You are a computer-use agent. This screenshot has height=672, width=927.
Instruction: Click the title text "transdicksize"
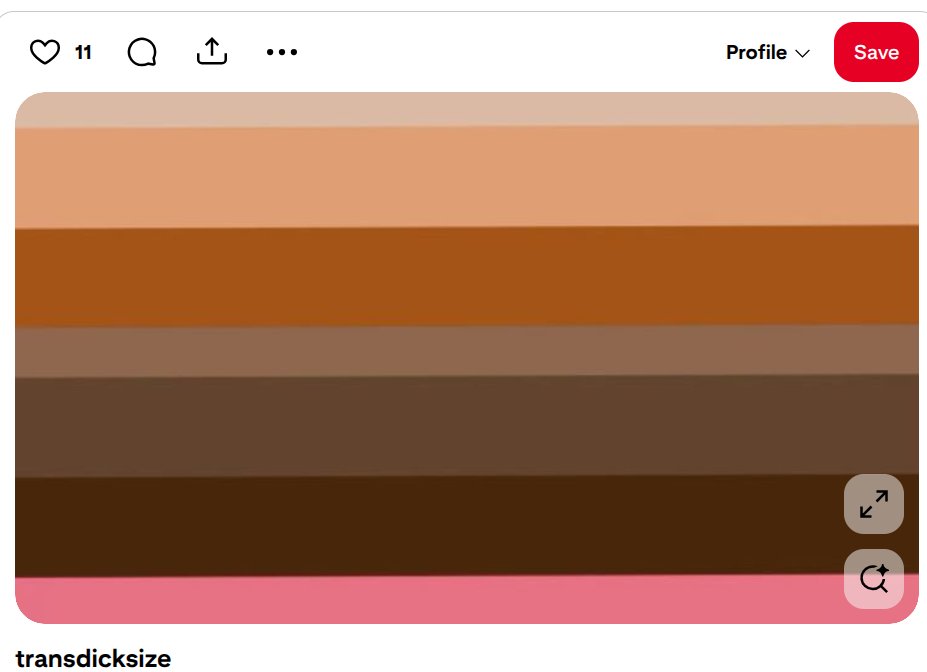[x=93, y=658]
